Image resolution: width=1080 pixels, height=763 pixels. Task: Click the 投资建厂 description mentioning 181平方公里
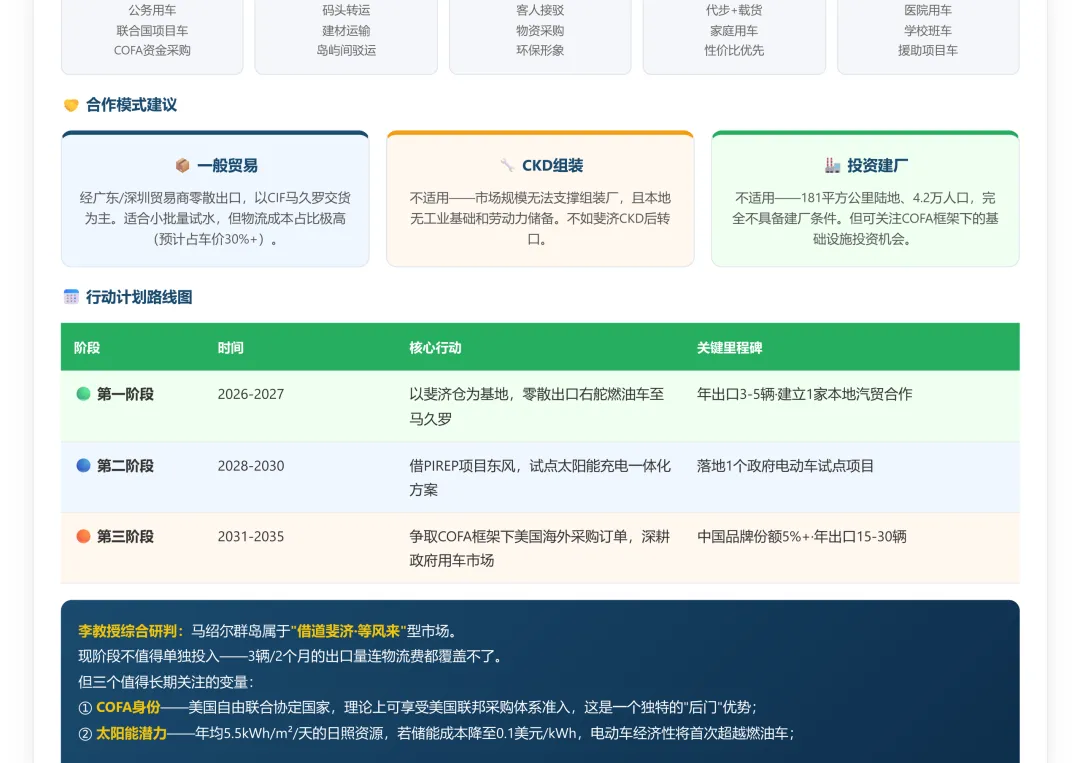click(x=865, y=218)
